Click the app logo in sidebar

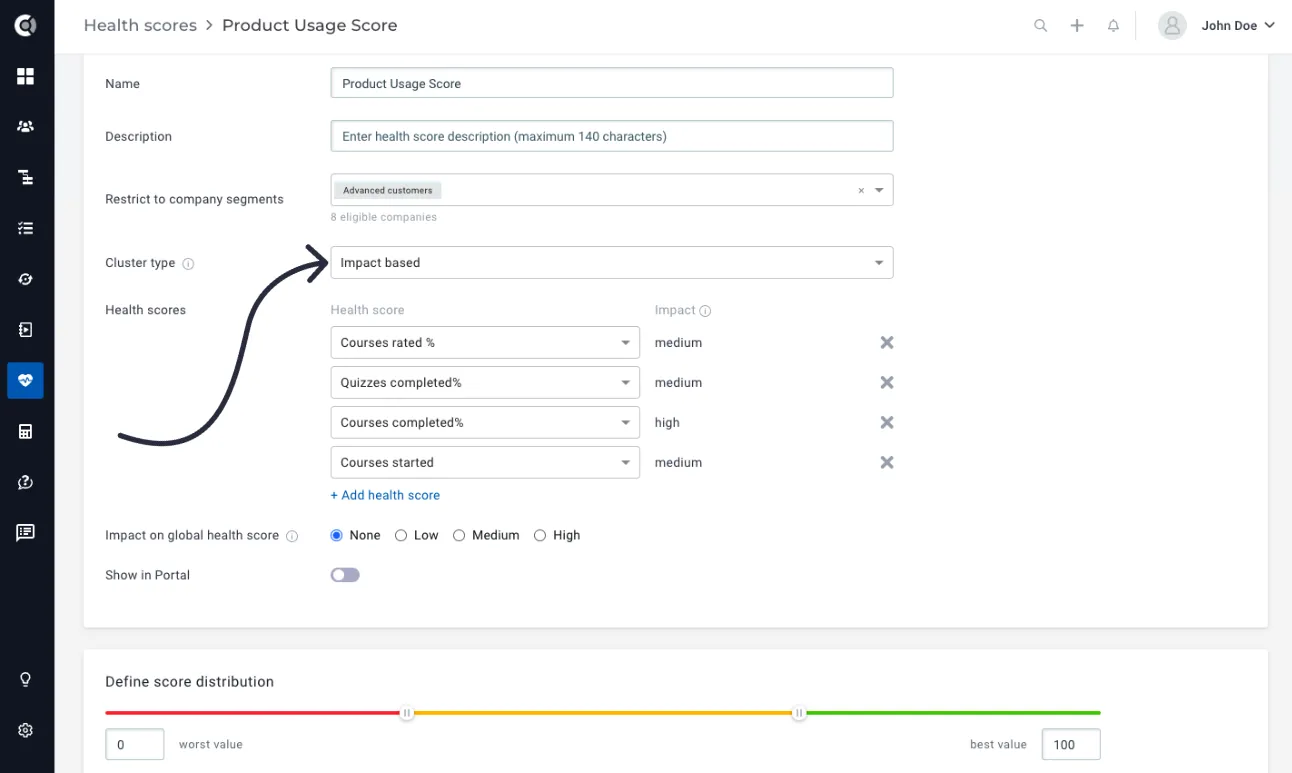point(25,25)
